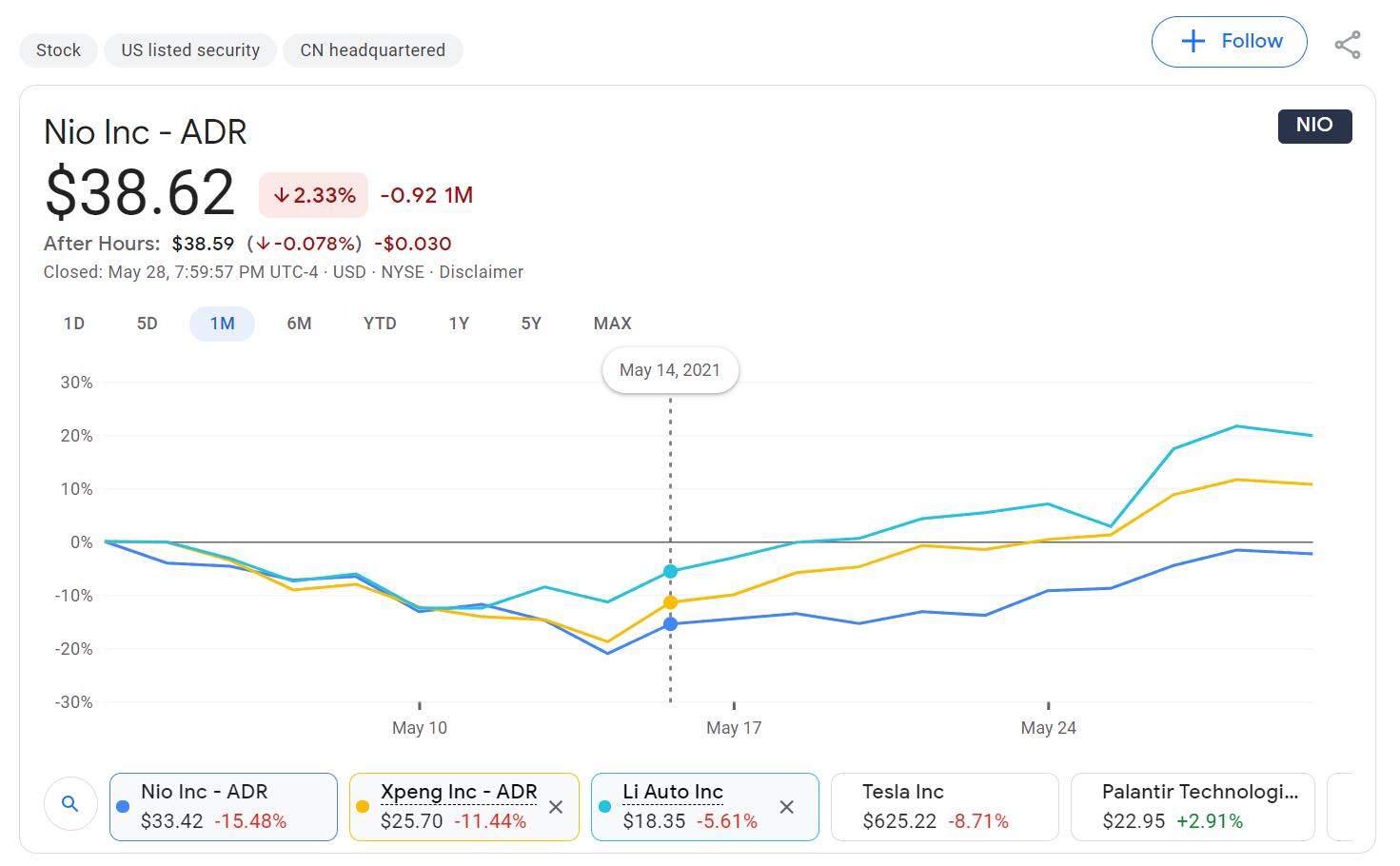Add Palantir Technologies to comparison
This screenshot has width=1400, height=866.
click(x=1192, y=807)
